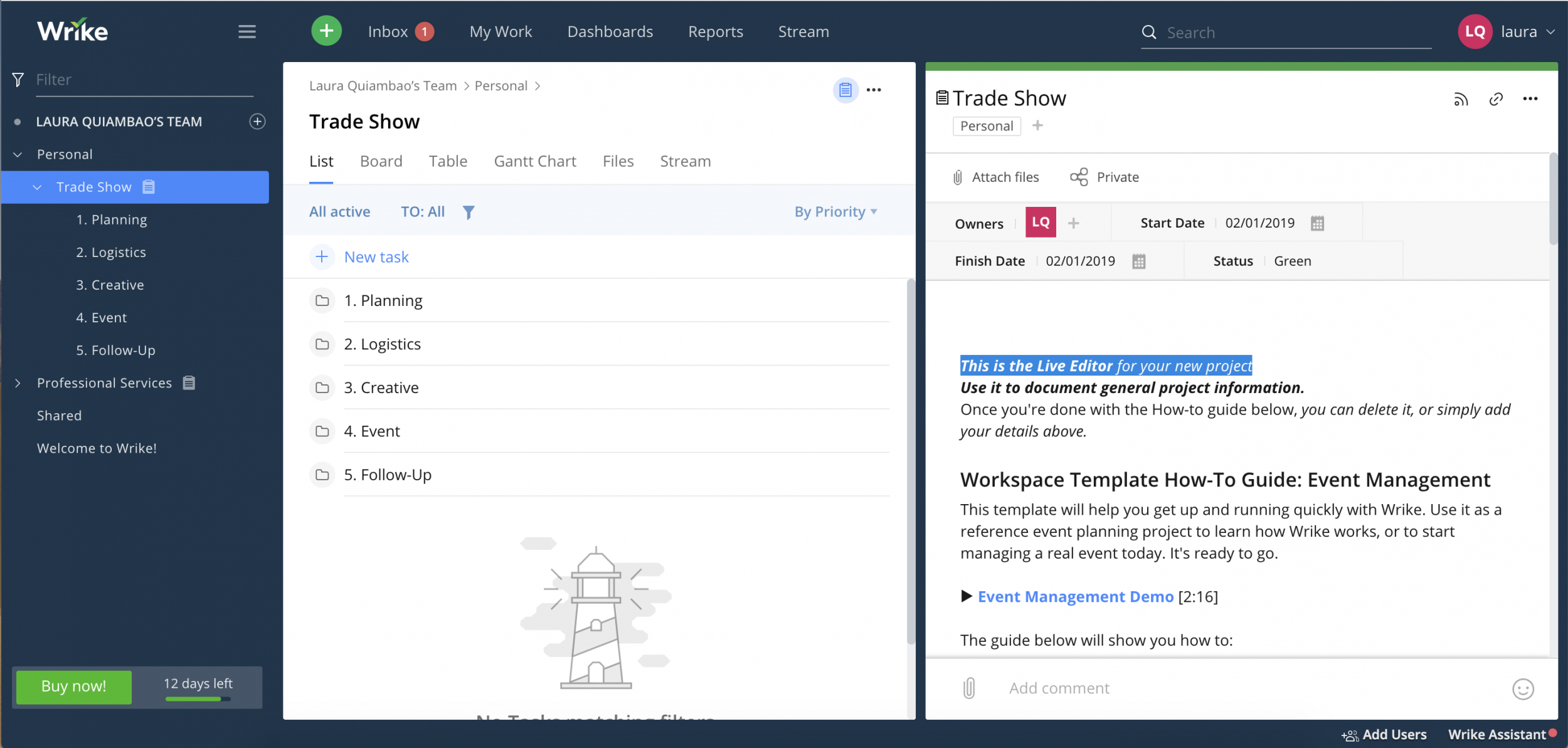The image size is (1568, 748).
Task: Follow project via RSS feed icon
Action: (x=1461, y=99)
